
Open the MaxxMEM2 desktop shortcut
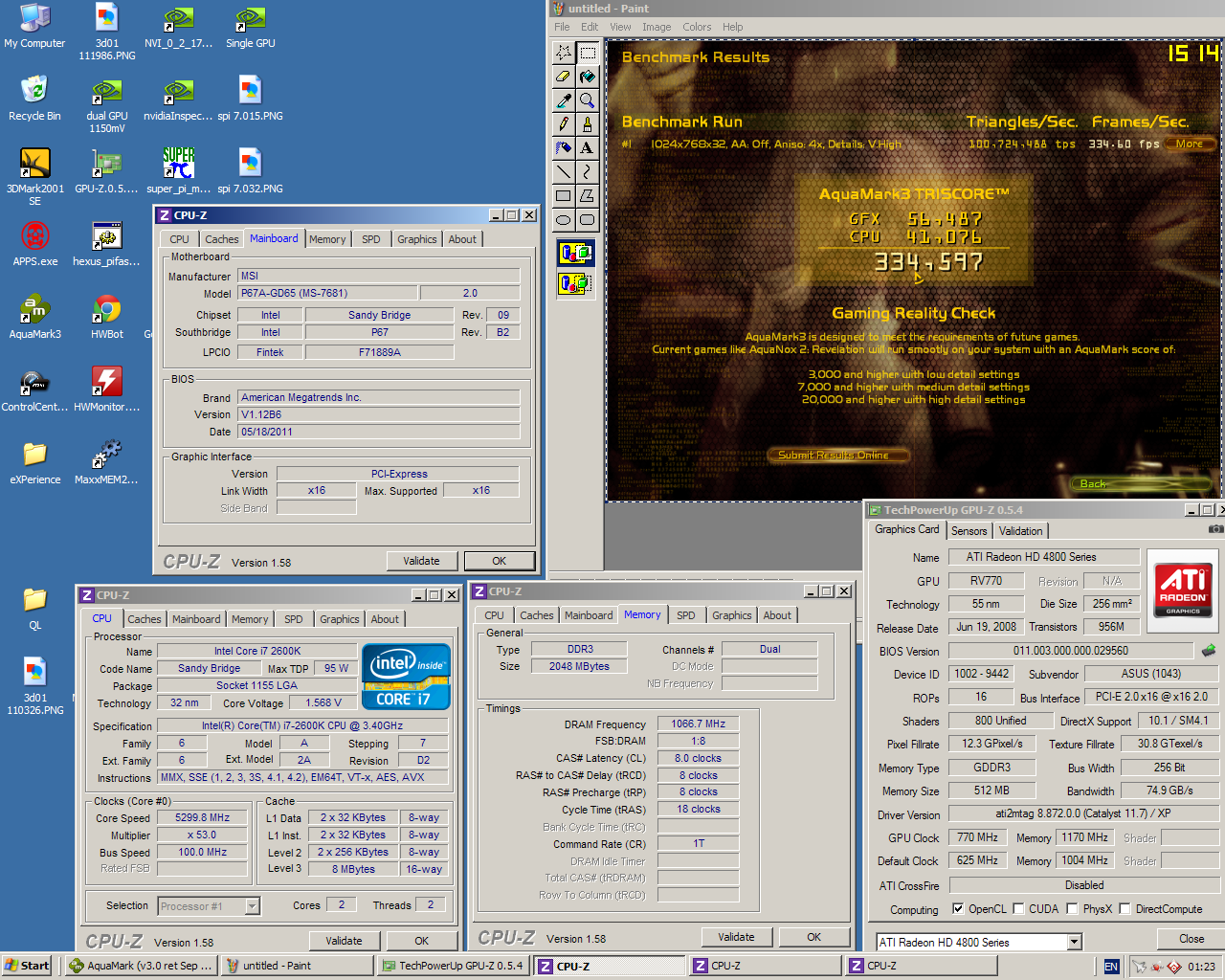tap(107, 462)
